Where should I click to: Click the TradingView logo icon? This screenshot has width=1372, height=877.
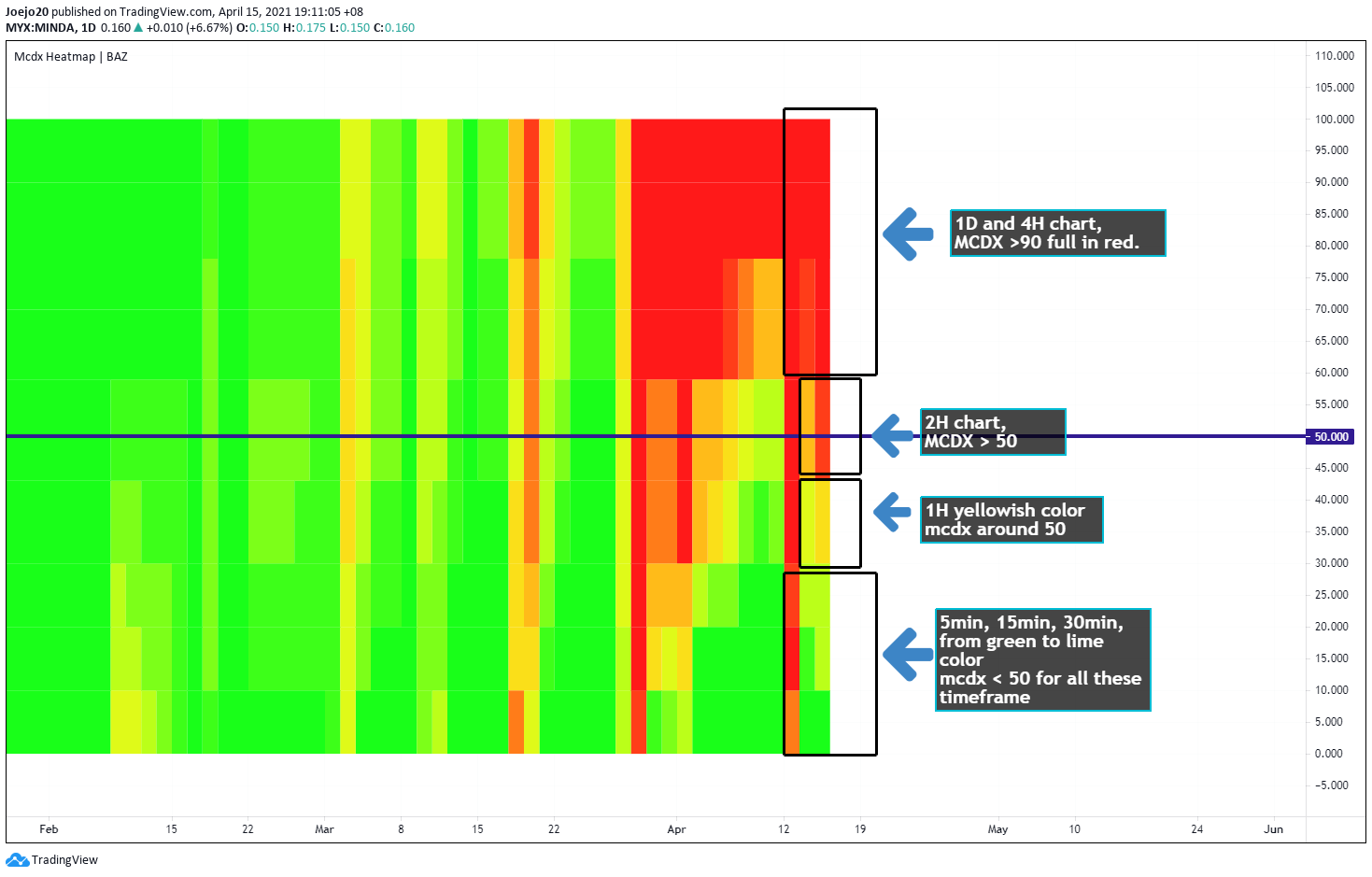(17, 860)
